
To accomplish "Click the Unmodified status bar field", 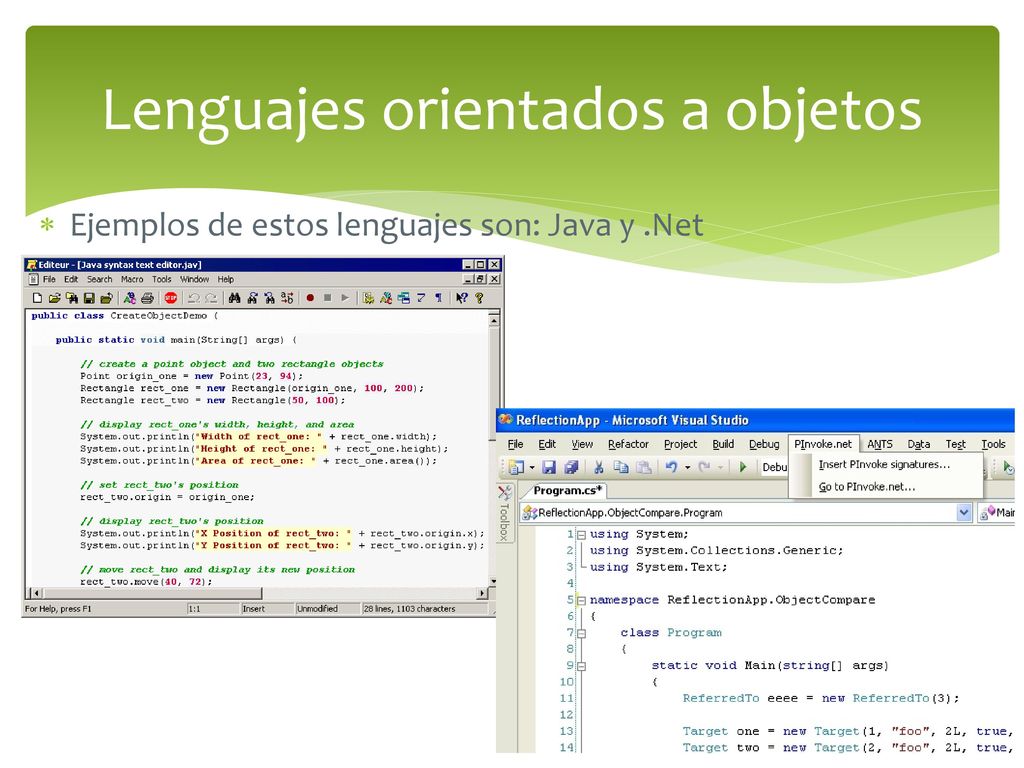I will tap(327, 609).
